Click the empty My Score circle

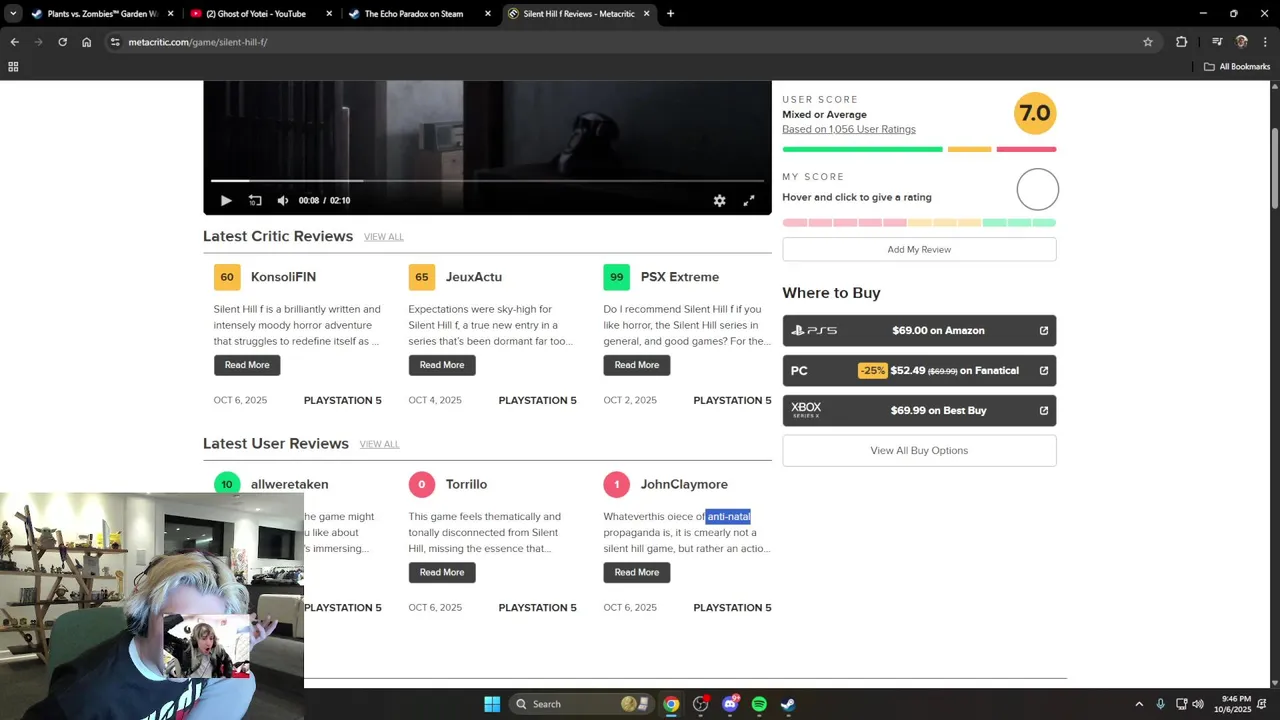(1037, 190)
